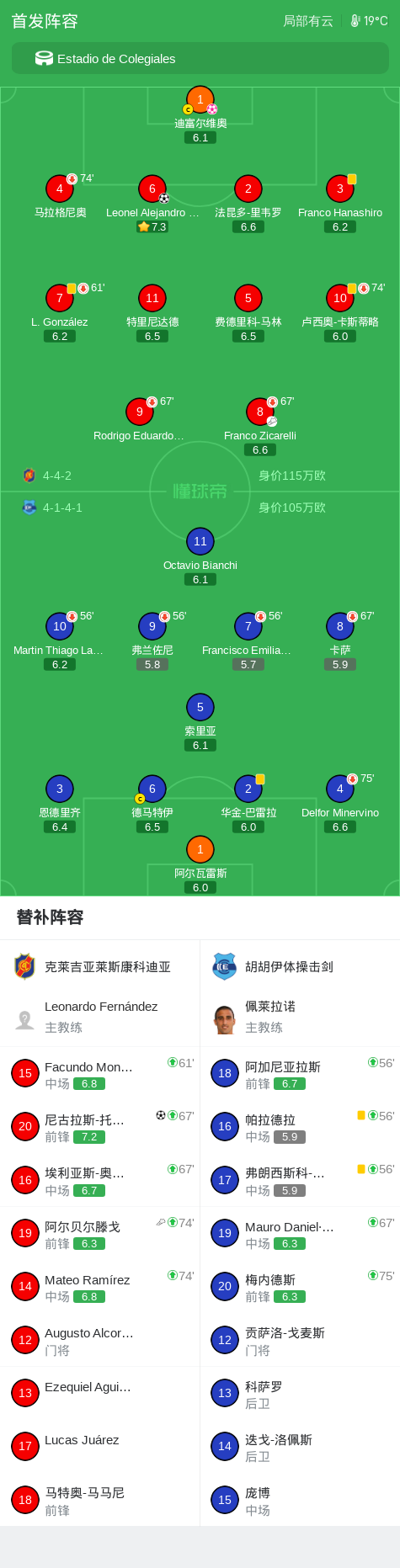Tap the thermometer weather icon
This screenshot has height=1568, width=400.
pyautogui.click(x=355, y=21)
